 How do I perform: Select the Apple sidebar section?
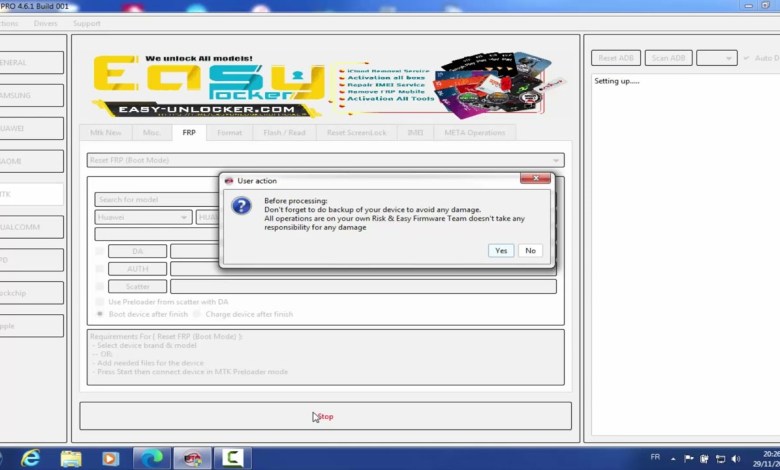tap(31, 326)
